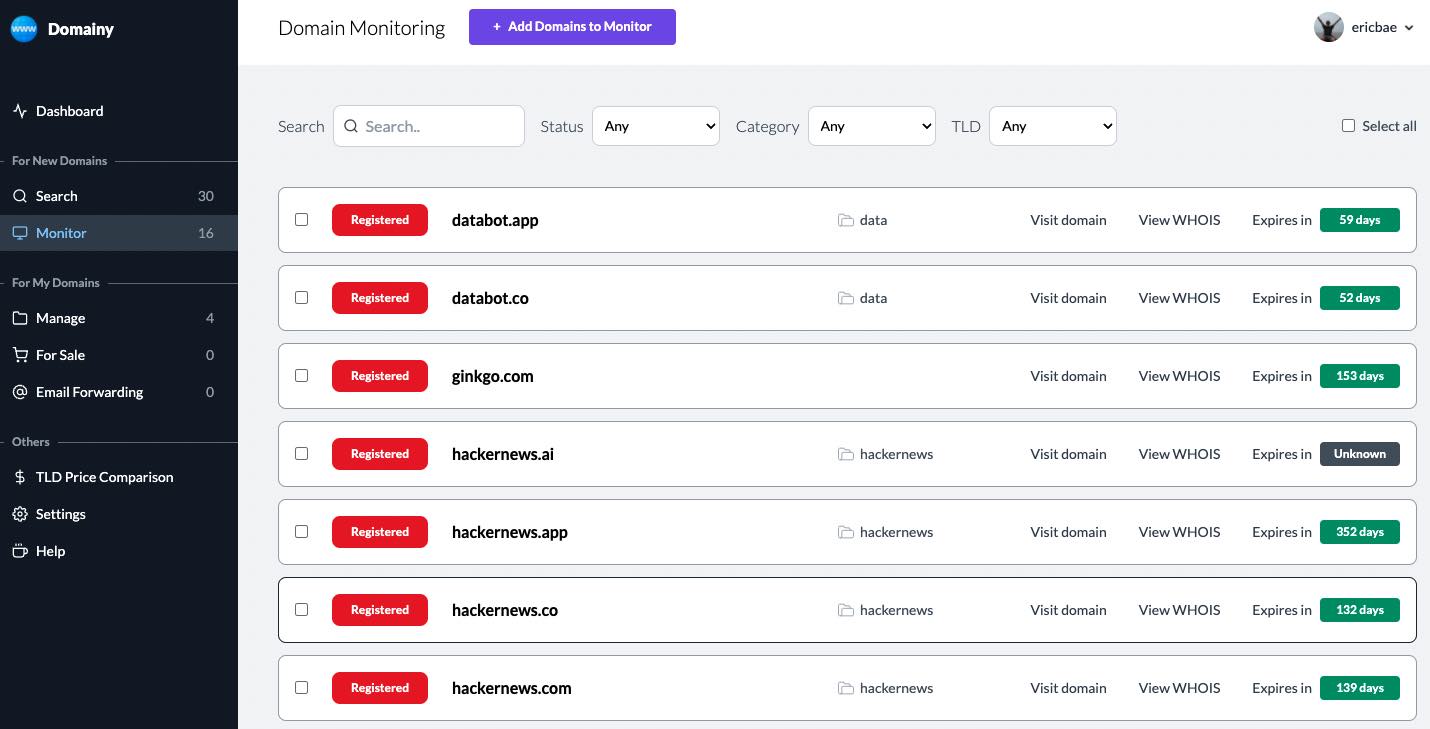The width and height of the screenshot is (1430, 729).
Task: Open Manage under For My Domains
Action: [x=119, y=318]
